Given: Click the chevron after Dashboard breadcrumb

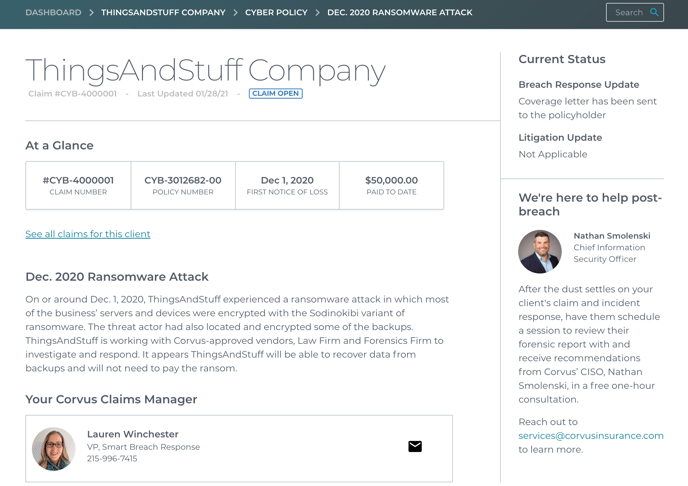Looking at the screenshot, I should point(91,12).
